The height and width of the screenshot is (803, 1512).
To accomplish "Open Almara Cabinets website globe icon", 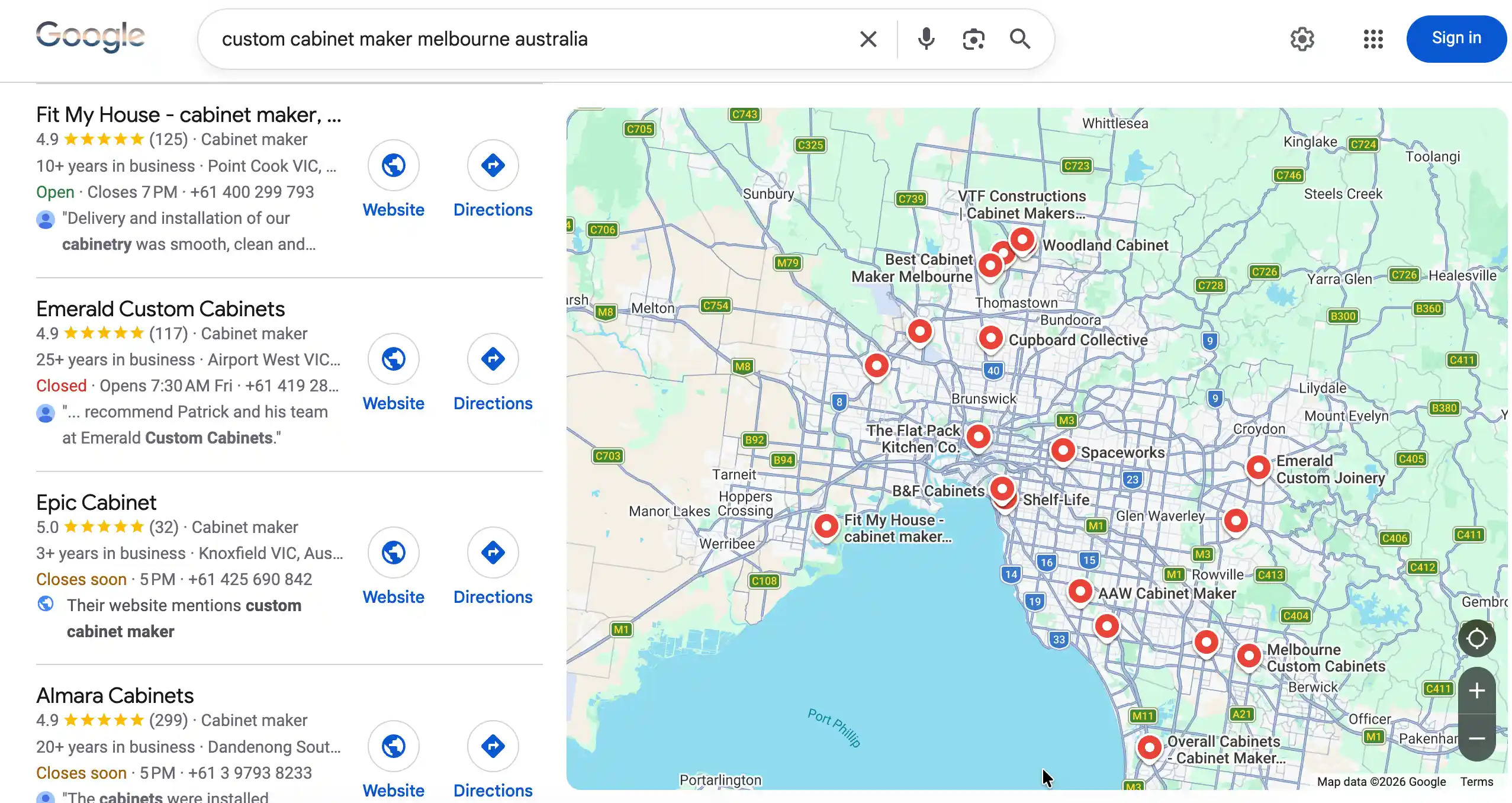I will (x=394, y=746).
